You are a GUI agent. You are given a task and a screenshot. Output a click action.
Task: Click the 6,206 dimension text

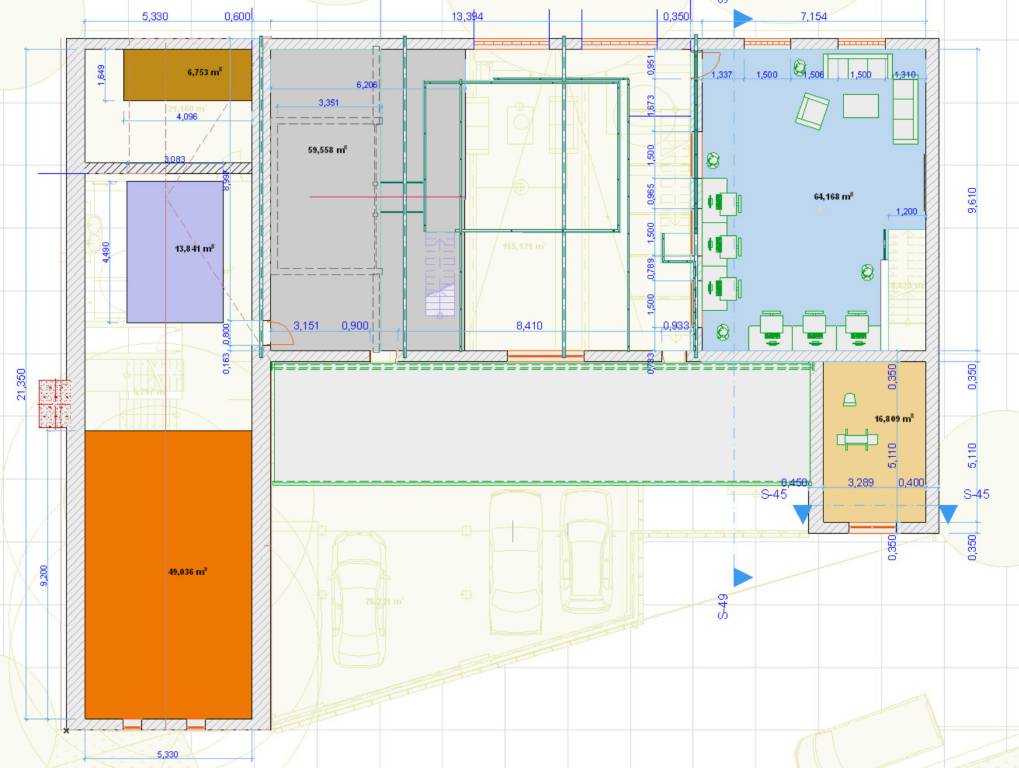[x=367, y=84]
